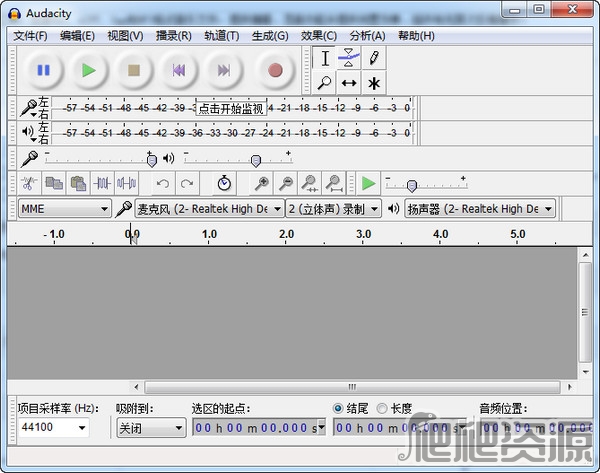Click the horizontal scrollbar right arrow

(569, 387)
